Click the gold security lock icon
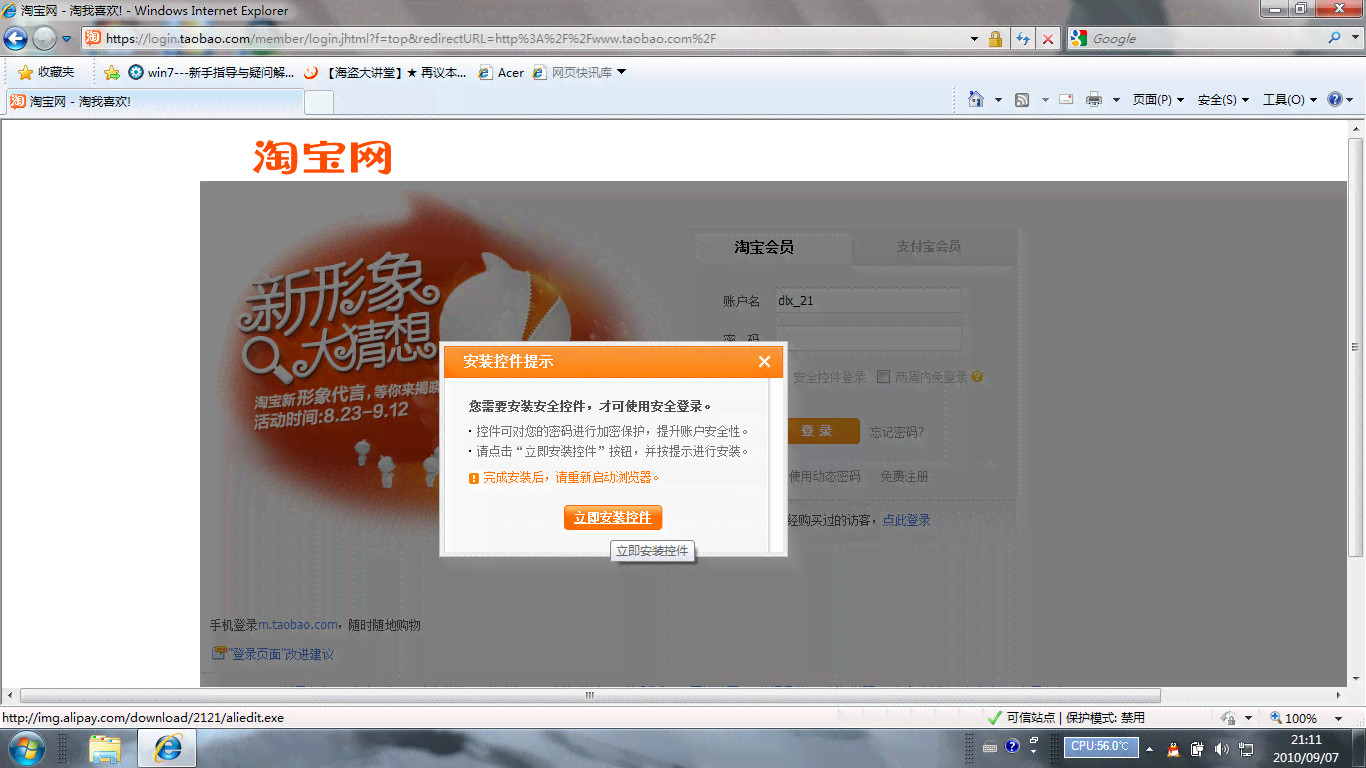Screen dimensions: 1366x768 [x=995, y=39]
